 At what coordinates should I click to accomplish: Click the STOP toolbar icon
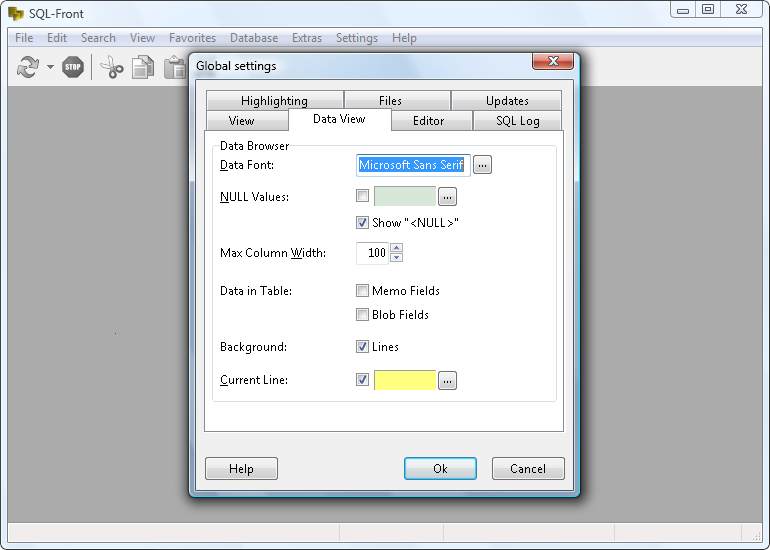coord(73,67)
